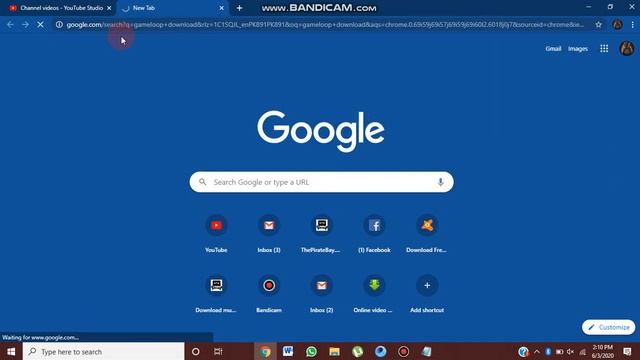Viewport: 640px width, 360px height.
Task: Open the Gmail link
Action: click(553, 49)
